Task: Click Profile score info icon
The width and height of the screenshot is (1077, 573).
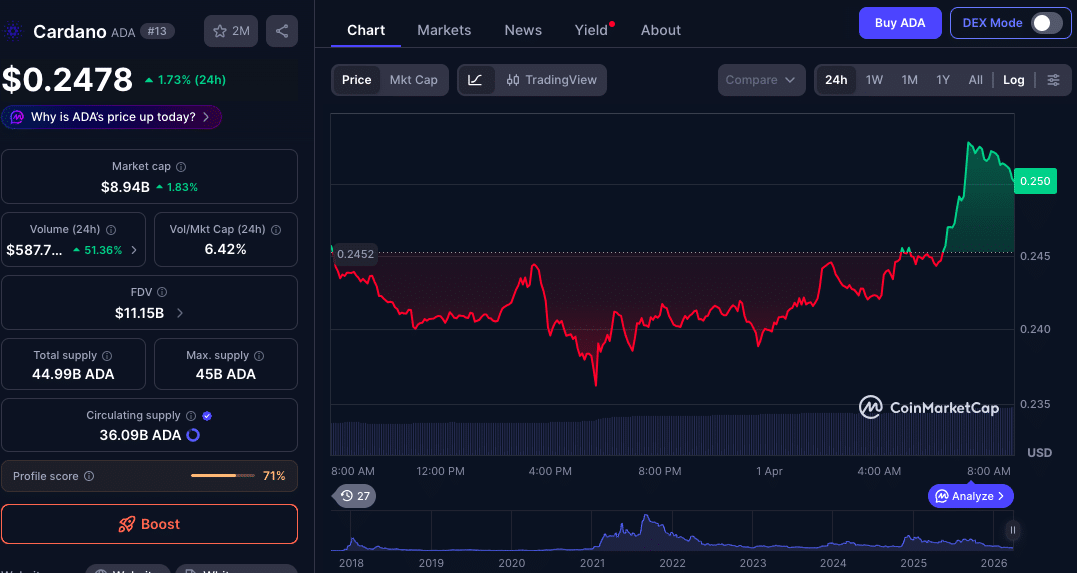Action: (89, 476)
